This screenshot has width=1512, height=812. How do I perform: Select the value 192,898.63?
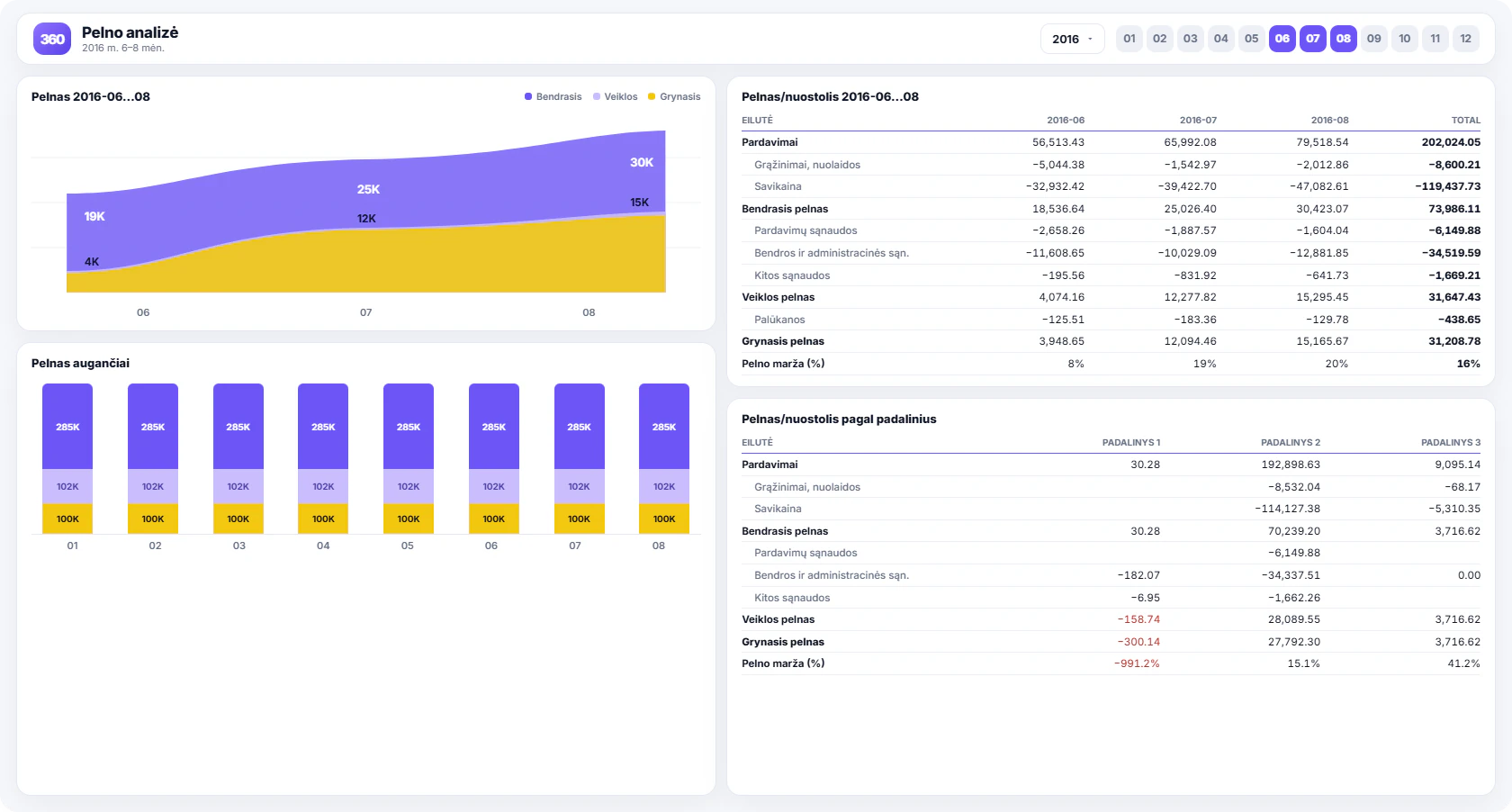[x=1291, y=465]
